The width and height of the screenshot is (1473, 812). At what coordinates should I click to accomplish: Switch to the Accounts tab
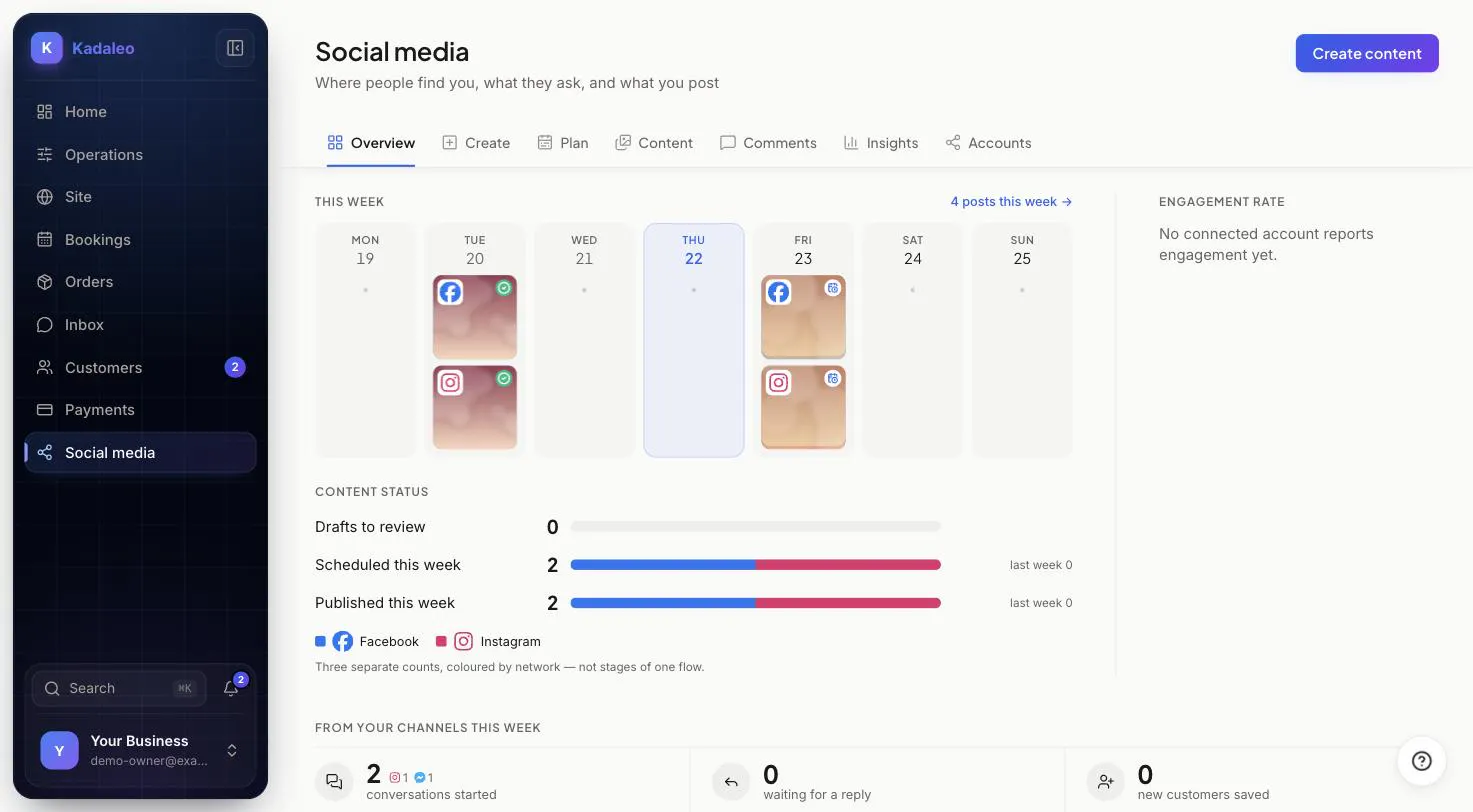[x=988, y=143]
